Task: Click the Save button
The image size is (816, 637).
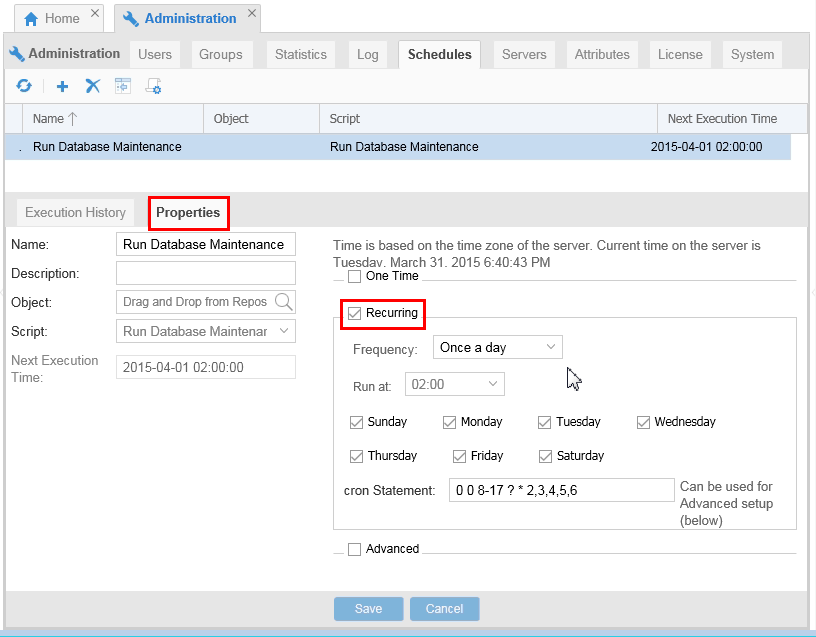Action: tap(368, 609)
